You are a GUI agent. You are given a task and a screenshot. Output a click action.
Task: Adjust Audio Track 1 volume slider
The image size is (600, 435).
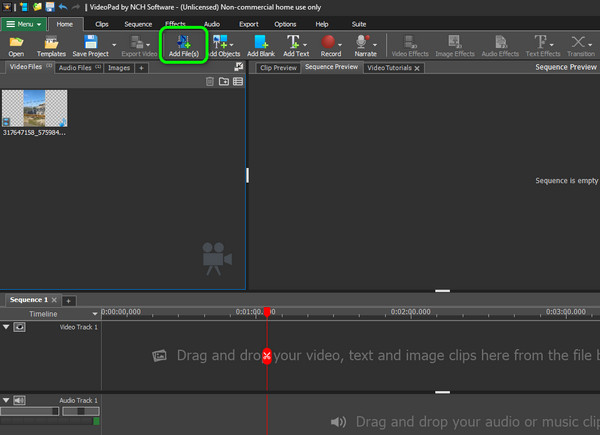click(x=29, y=411)
